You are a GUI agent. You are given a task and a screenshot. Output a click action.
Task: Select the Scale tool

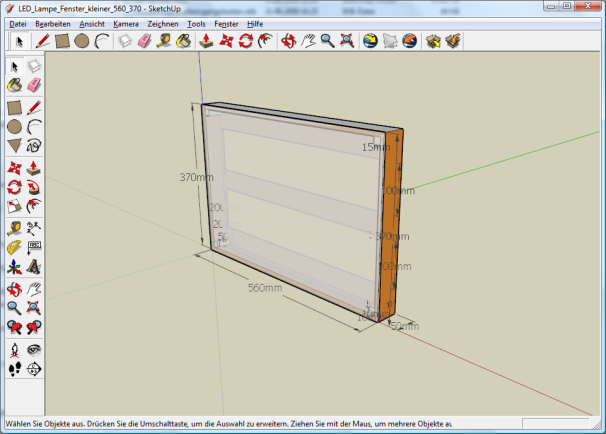15,206
